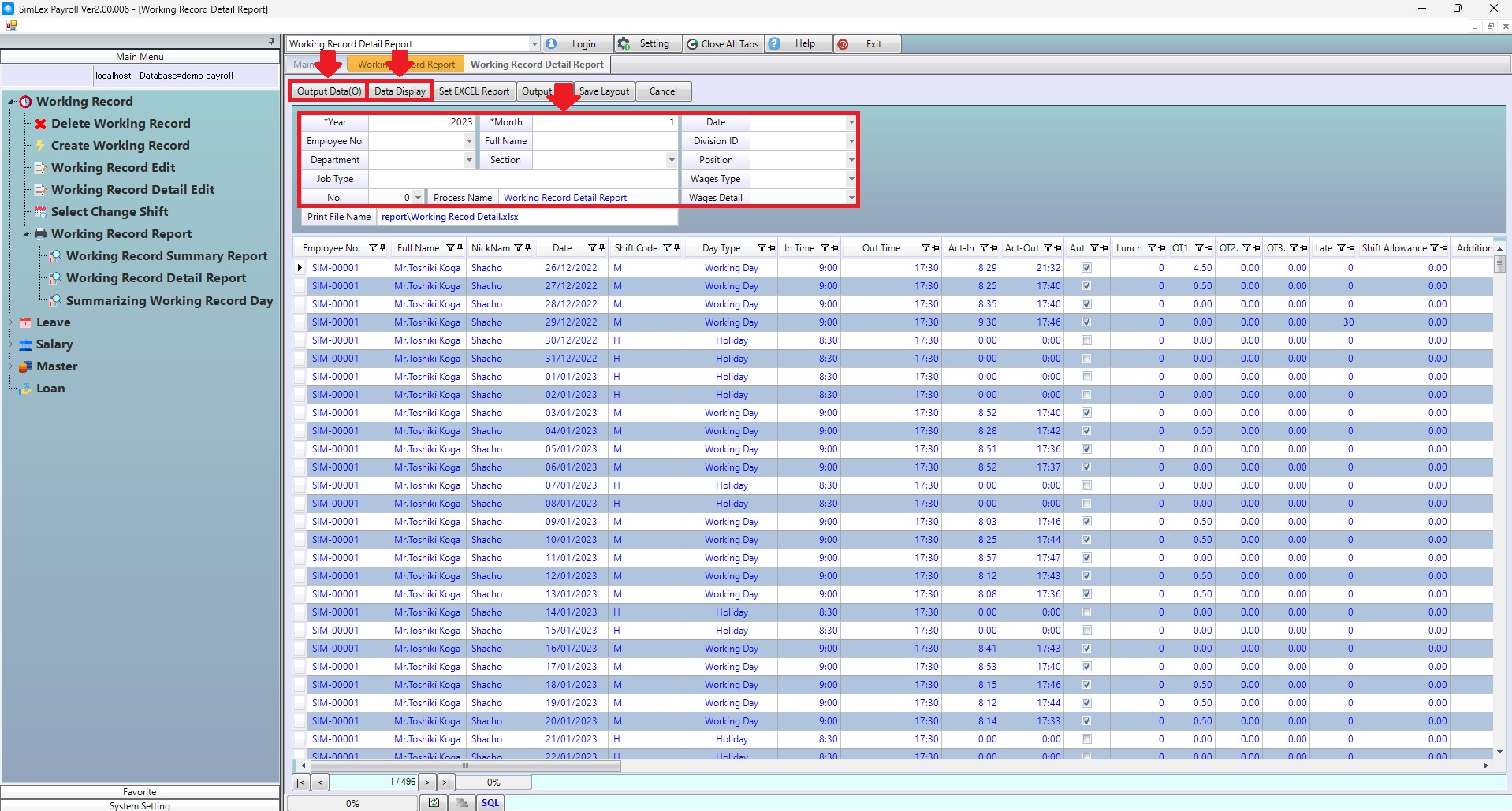Click the Save Layout button
Screen dimensions: 1512x811
click(604, 91)
